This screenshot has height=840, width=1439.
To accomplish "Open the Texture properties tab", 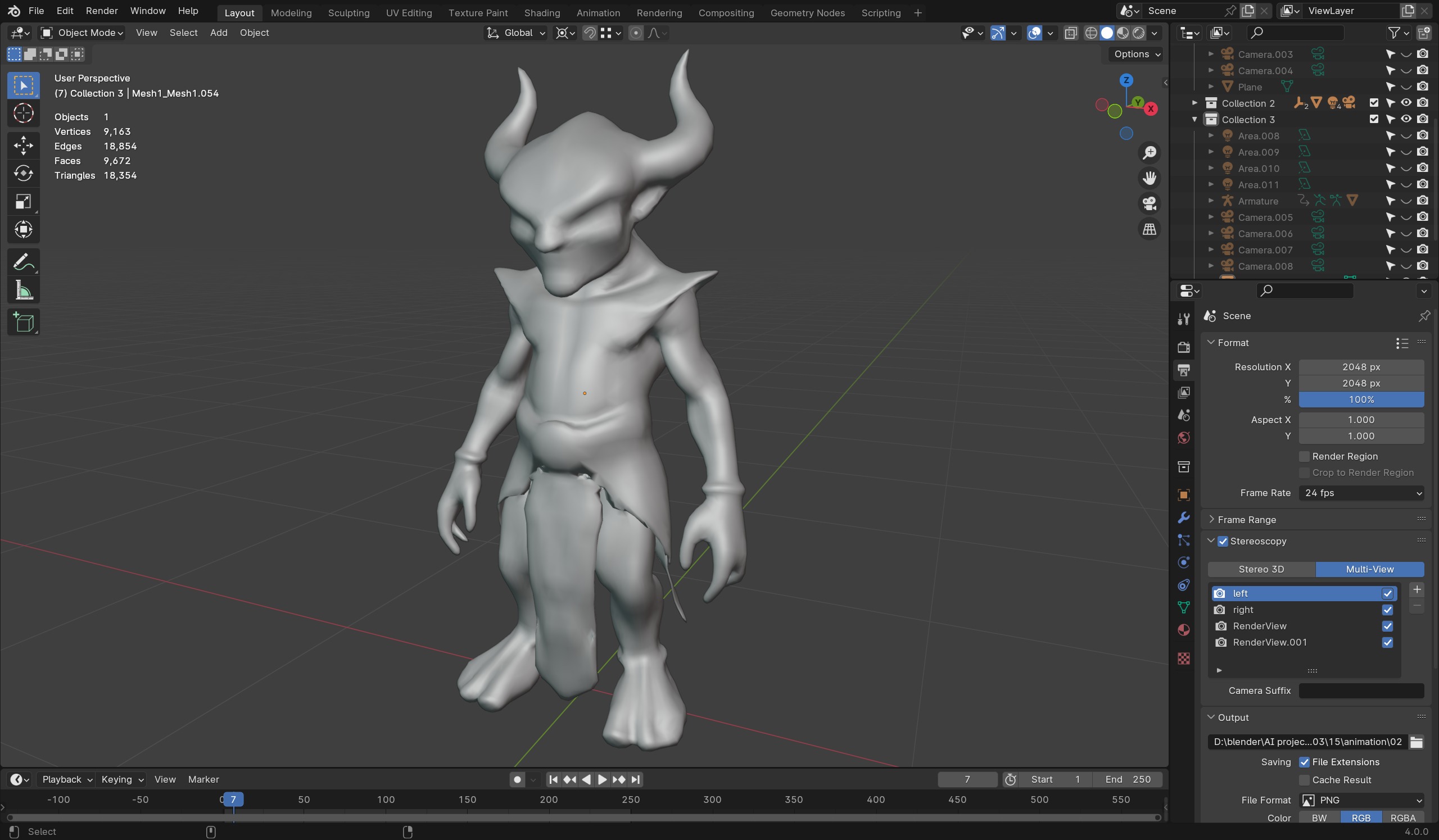I will pyautogui.click(x=1184, y=659).
